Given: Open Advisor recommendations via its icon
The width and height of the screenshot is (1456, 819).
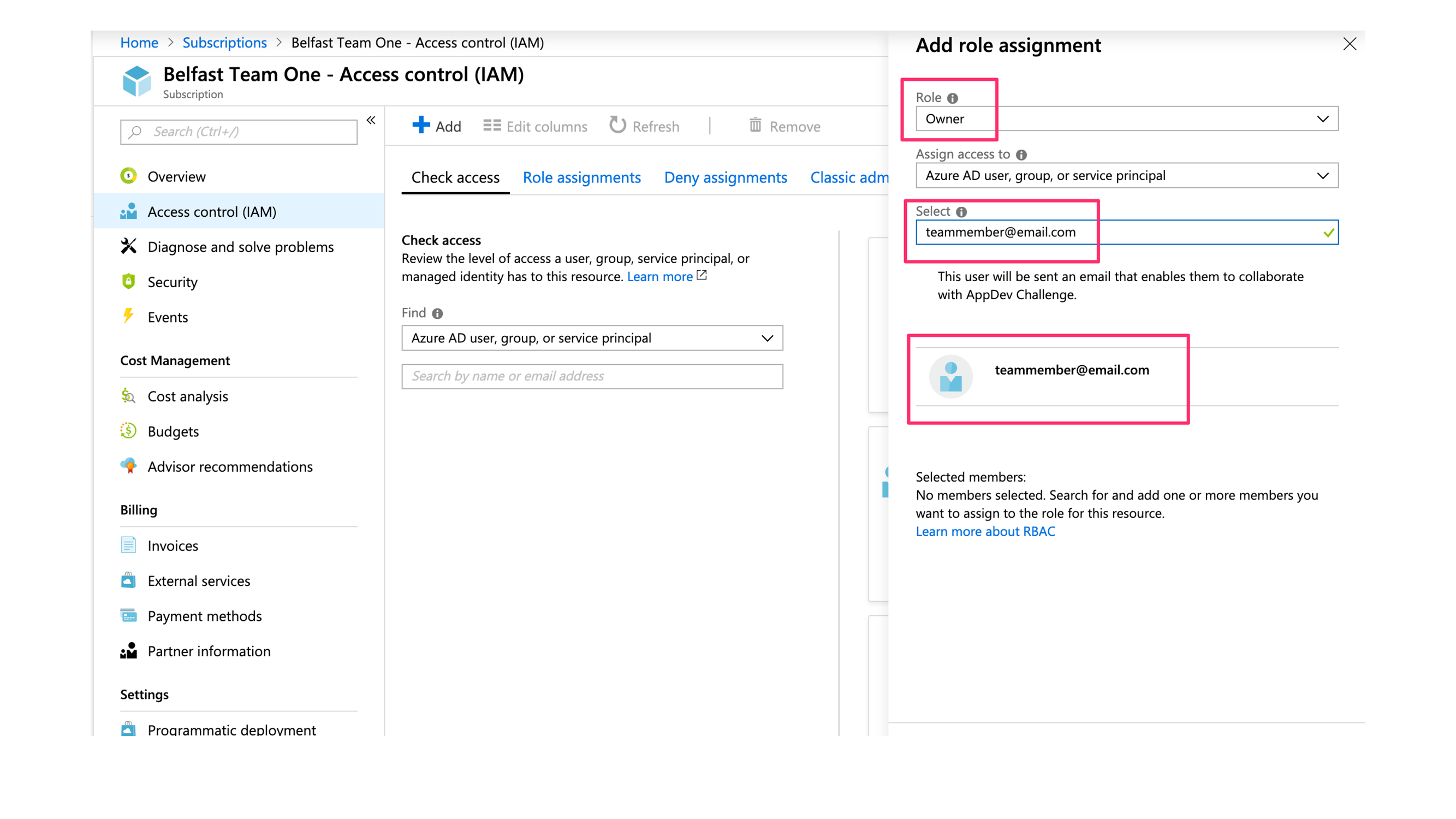Looking at the screenshot, I should click(x=128, y=466).
